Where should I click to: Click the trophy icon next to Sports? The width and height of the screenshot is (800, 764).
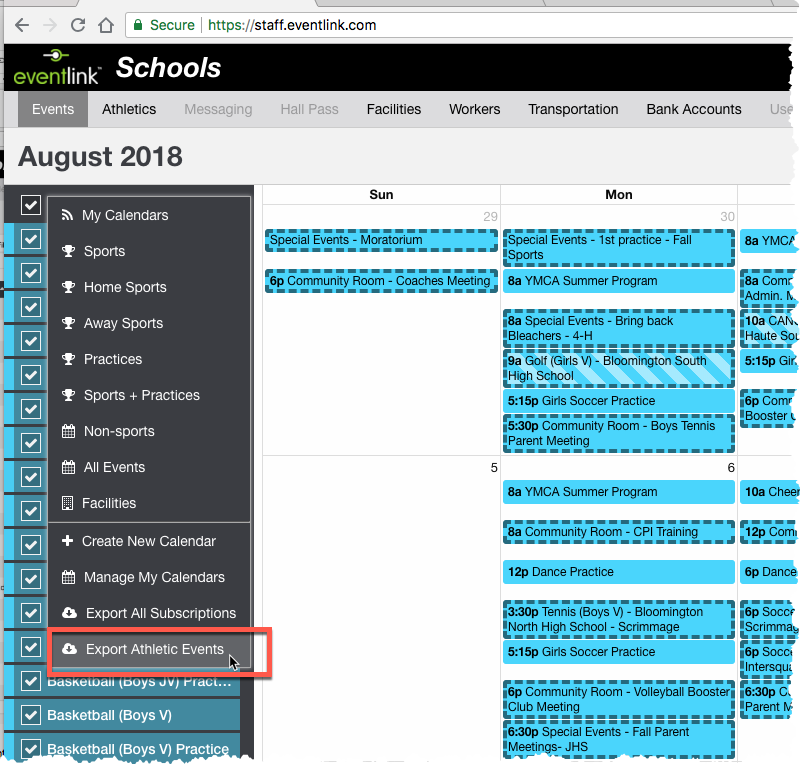click(x=68, y=251)
